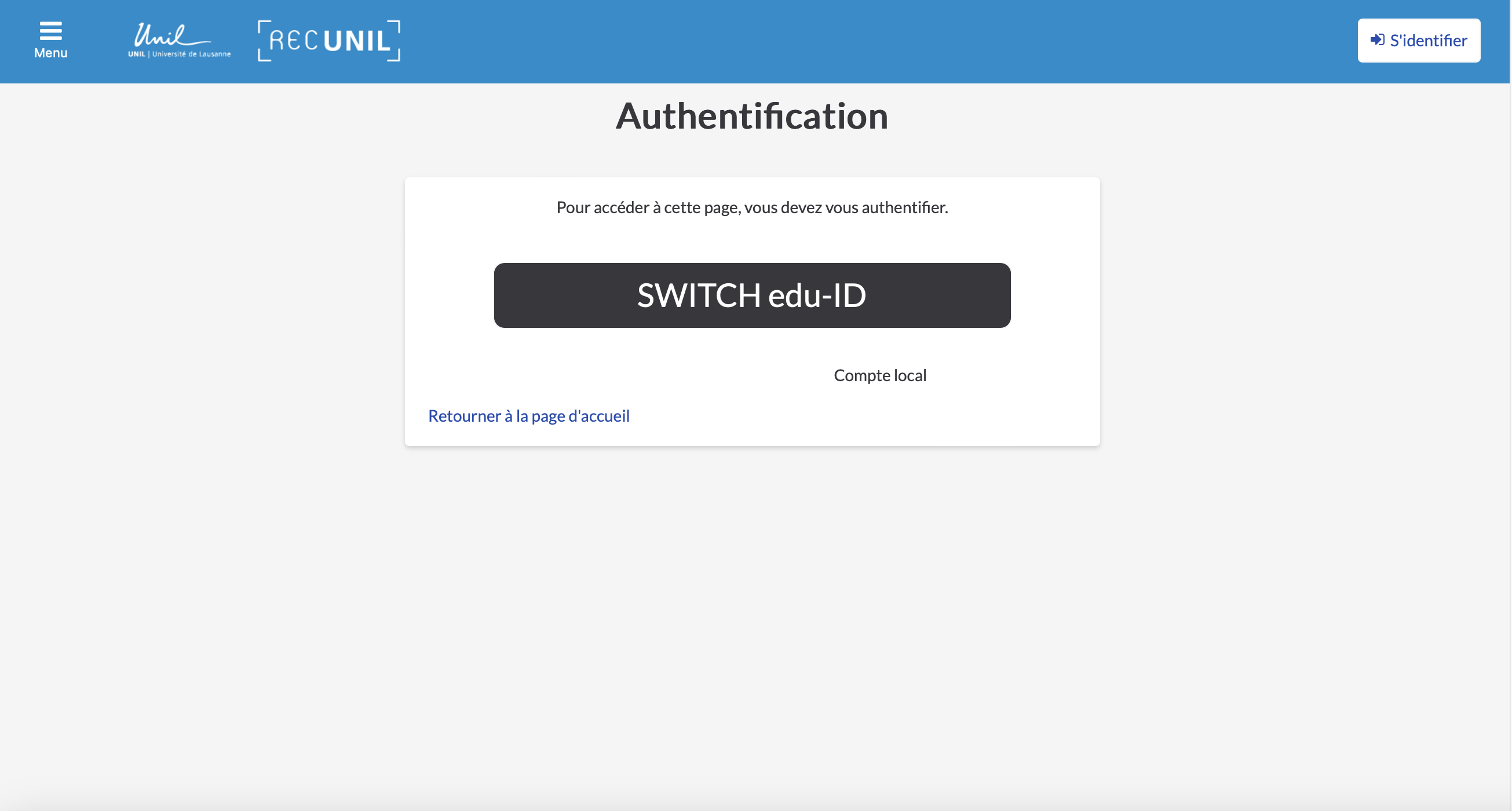Click the thin "REC" letters in the logo
Image resolution: width=1512 pixels, height=811 pixels.
click(294, 41)
